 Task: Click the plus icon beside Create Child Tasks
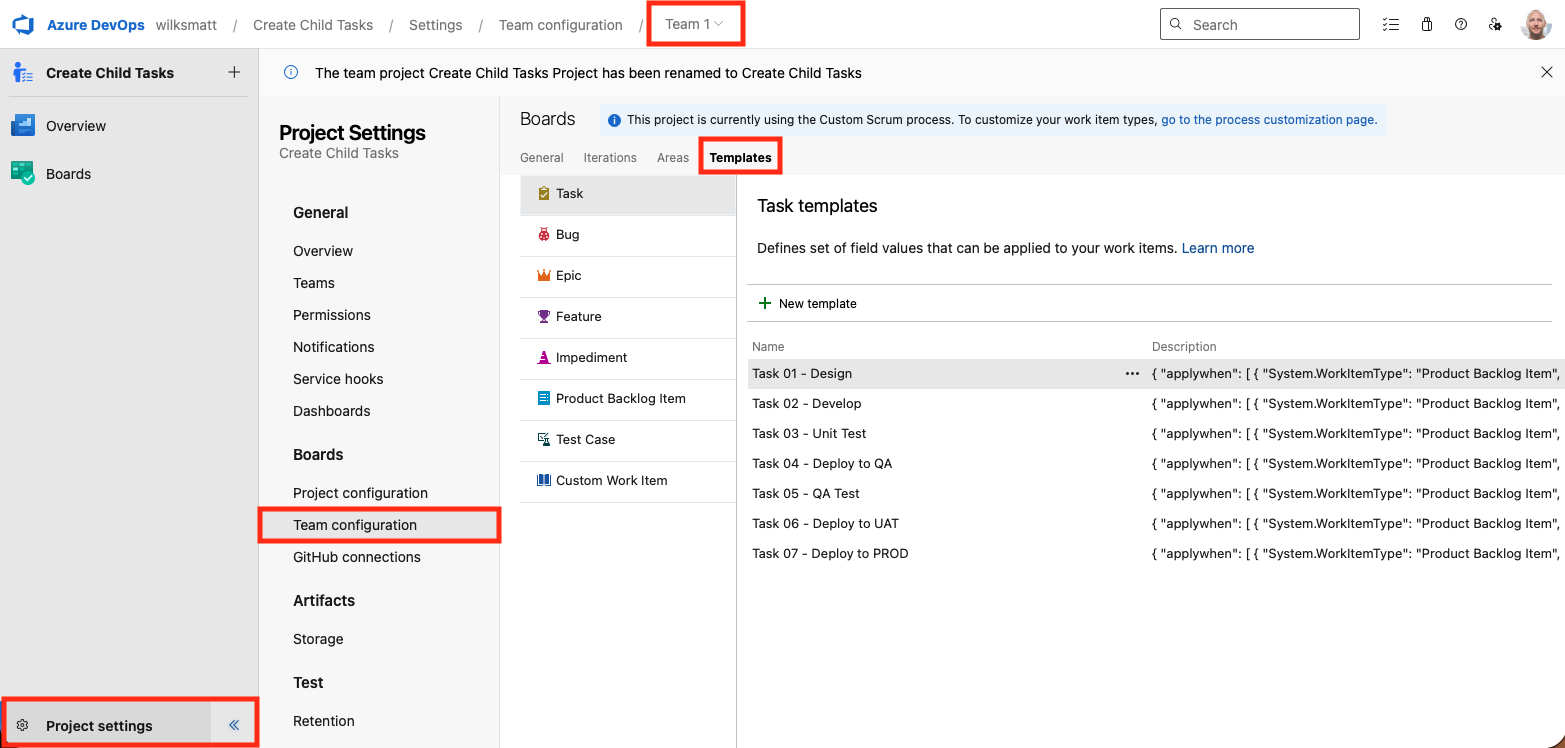point(234,72)
